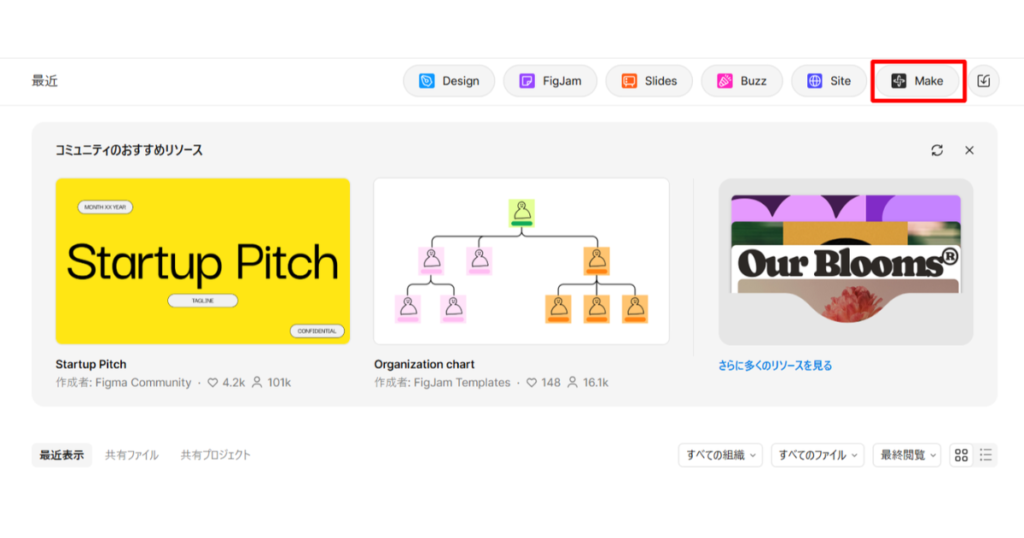Click さらに多くのリソースを見る link
1024x538 pixels.
(775, 366)
